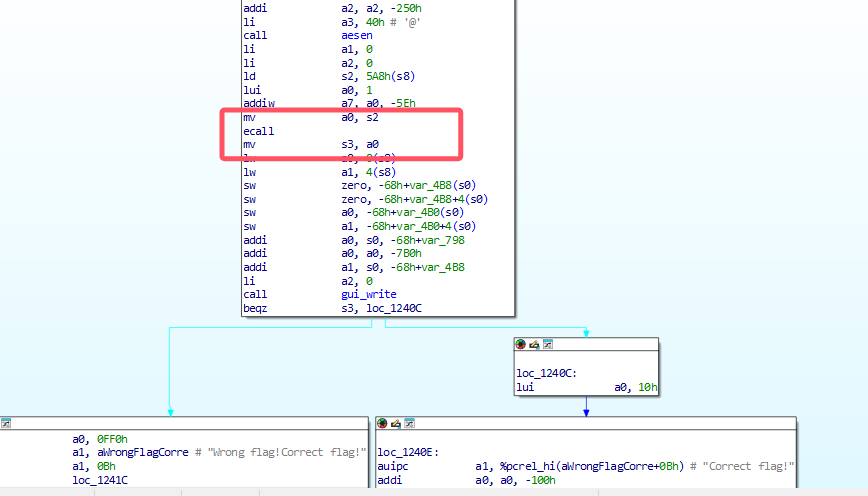Viewport: 868px width, 496px height.
Task: Follow the aesen function call reference
Action: point(356,35)
